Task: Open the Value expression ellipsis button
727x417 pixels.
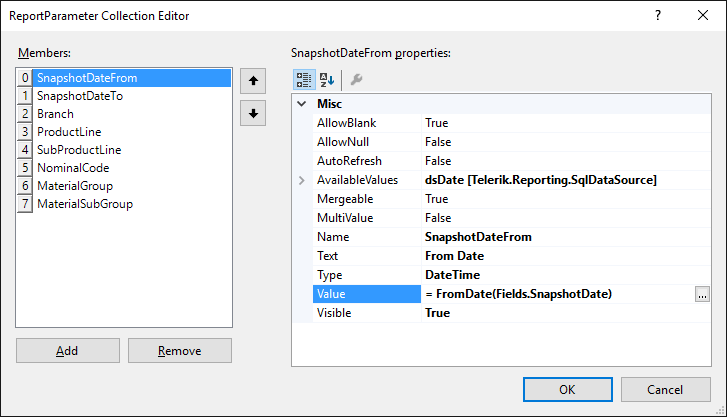Action: 702,294
